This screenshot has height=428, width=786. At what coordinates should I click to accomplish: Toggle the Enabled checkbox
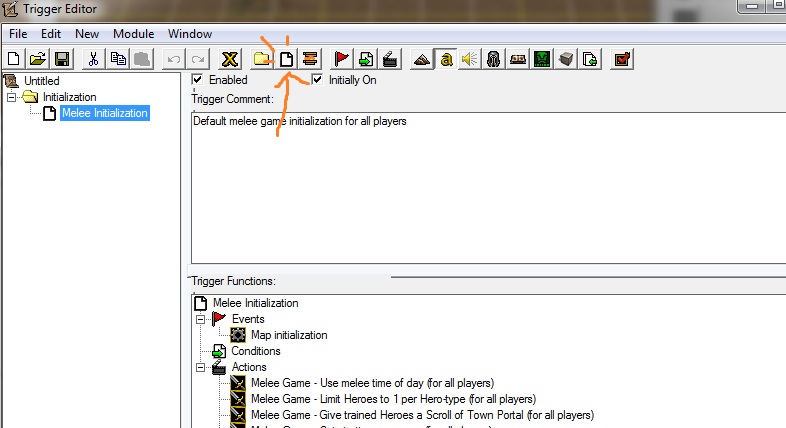(x=198, y=79)
